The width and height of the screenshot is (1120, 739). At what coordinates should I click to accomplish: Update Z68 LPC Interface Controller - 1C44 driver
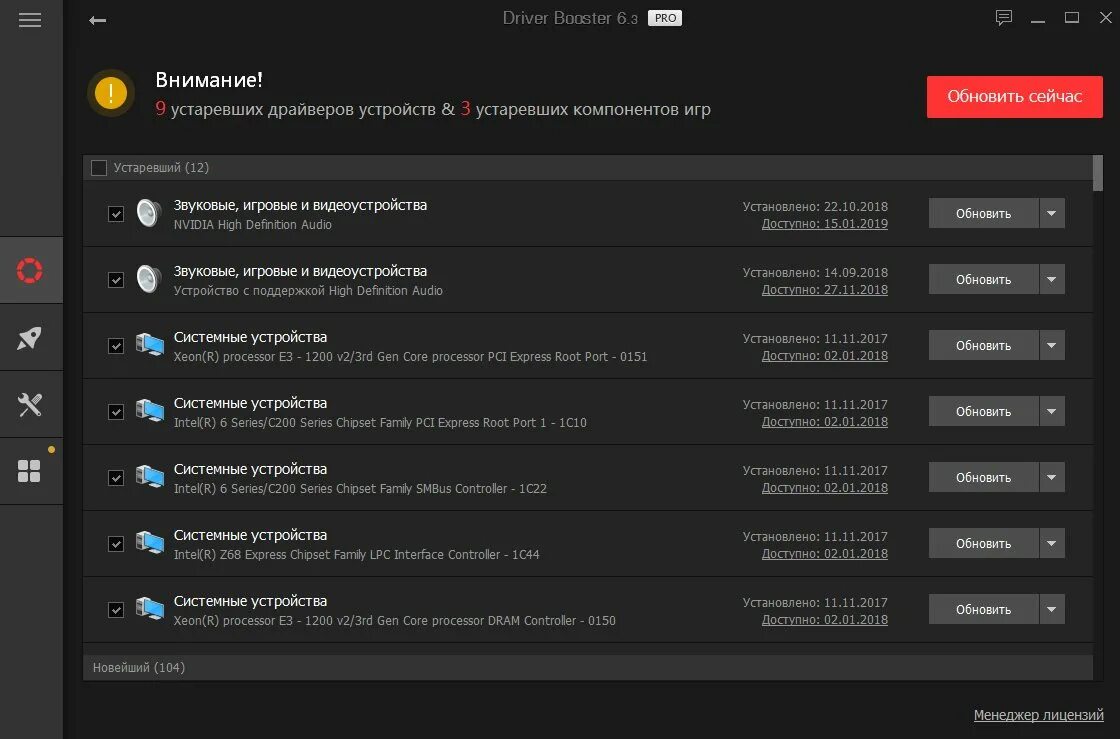pos(984,543)
